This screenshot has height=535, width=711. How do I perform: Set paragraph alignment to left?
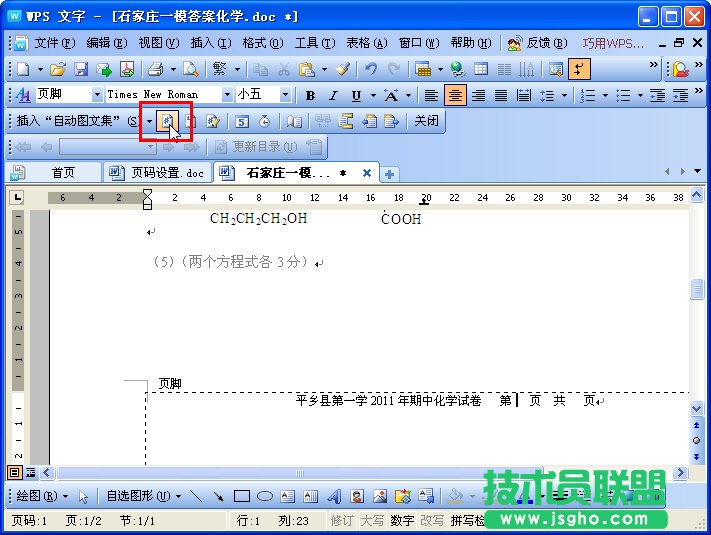coord(431,95)
